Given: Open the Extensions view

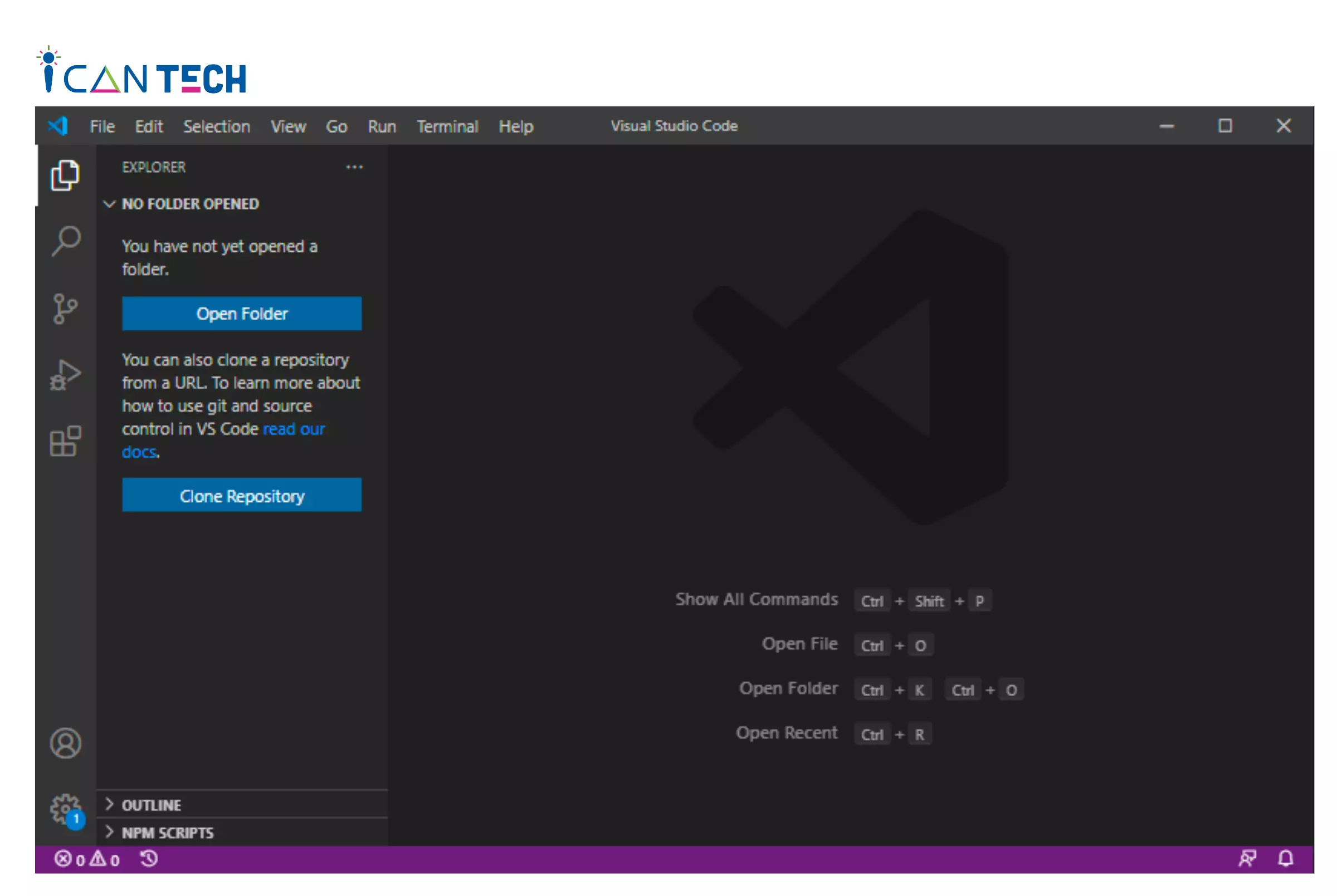Looking at the screenshot, I should (x=65, y=440).
